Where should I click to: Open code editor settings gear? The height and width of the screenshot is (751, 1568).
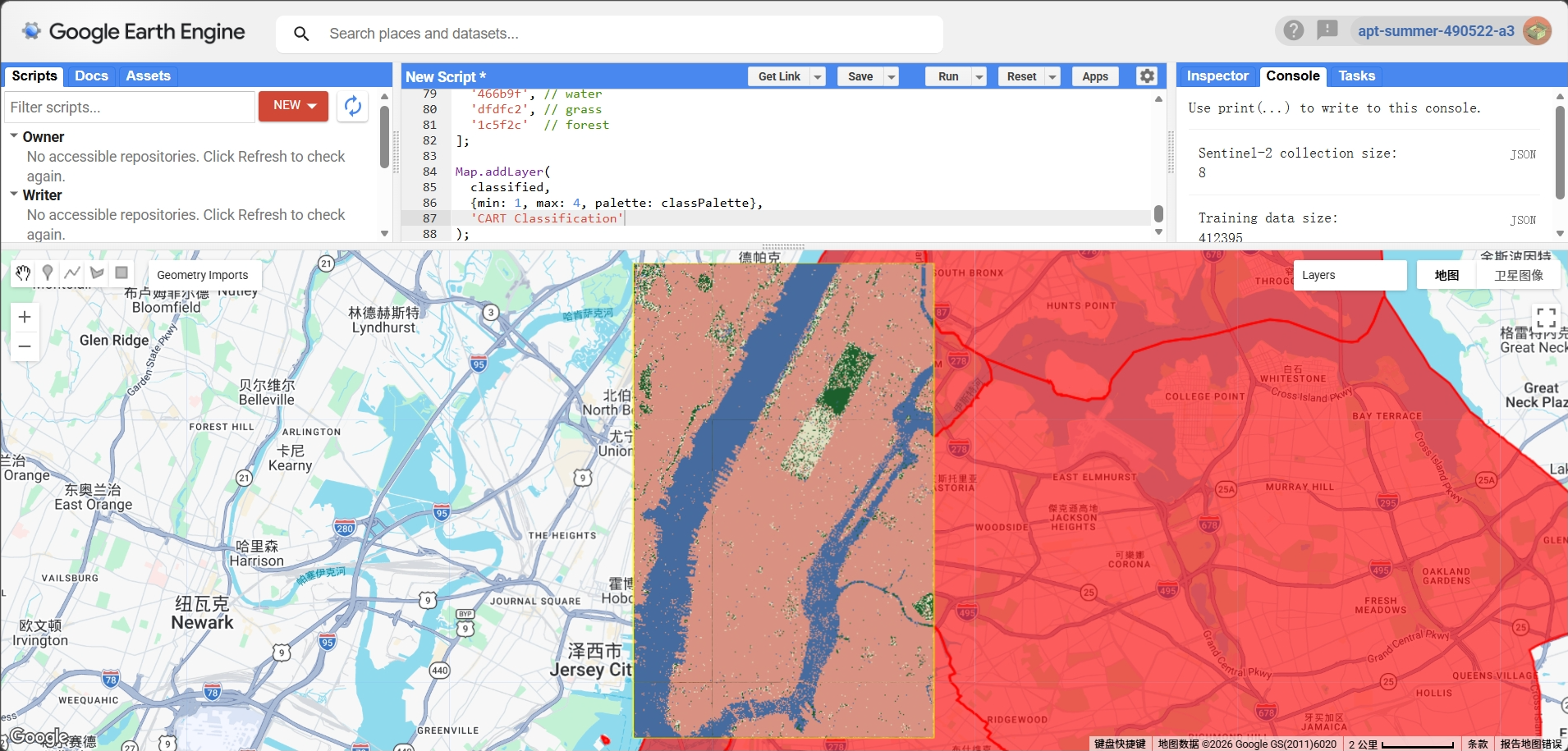1147,76
